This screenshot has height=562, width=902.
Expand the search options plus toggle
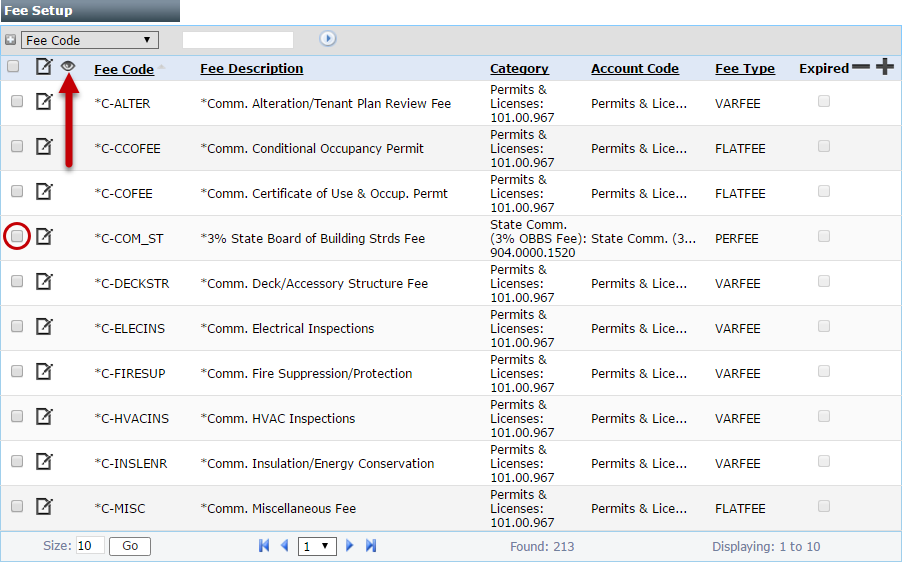click(x=10, y=40)
